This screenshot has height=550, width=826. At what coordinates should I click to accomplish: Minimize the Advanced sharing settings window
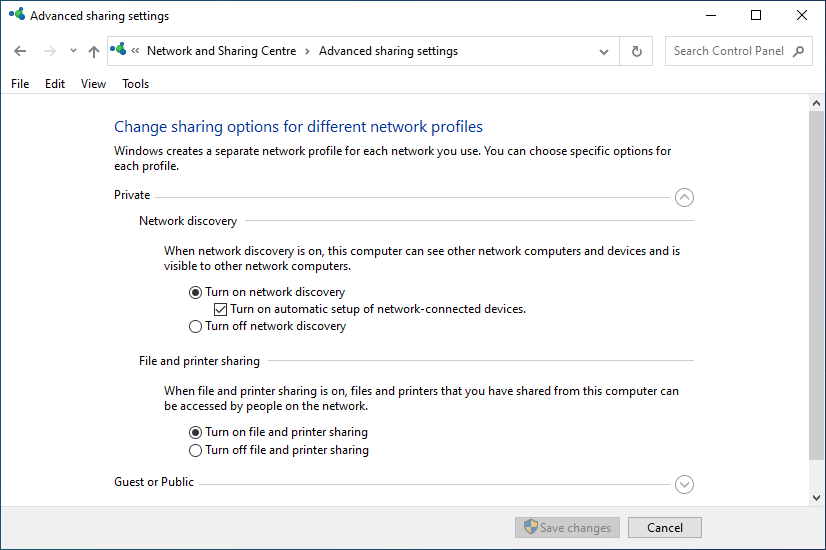tap(711, 15)
